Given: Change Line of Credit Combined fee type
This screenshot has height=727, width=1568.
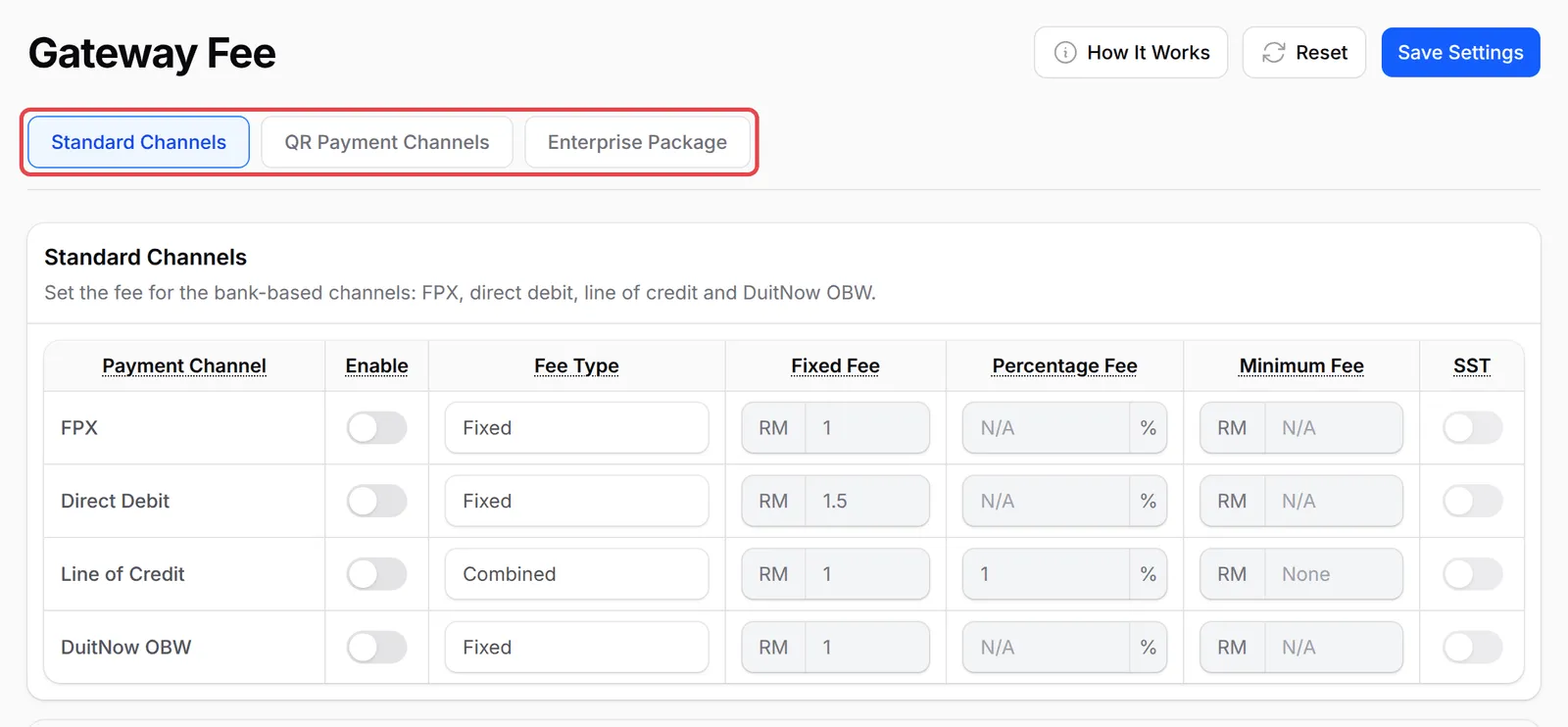Looking at the screenshot, I should click(x=576, y=574).
